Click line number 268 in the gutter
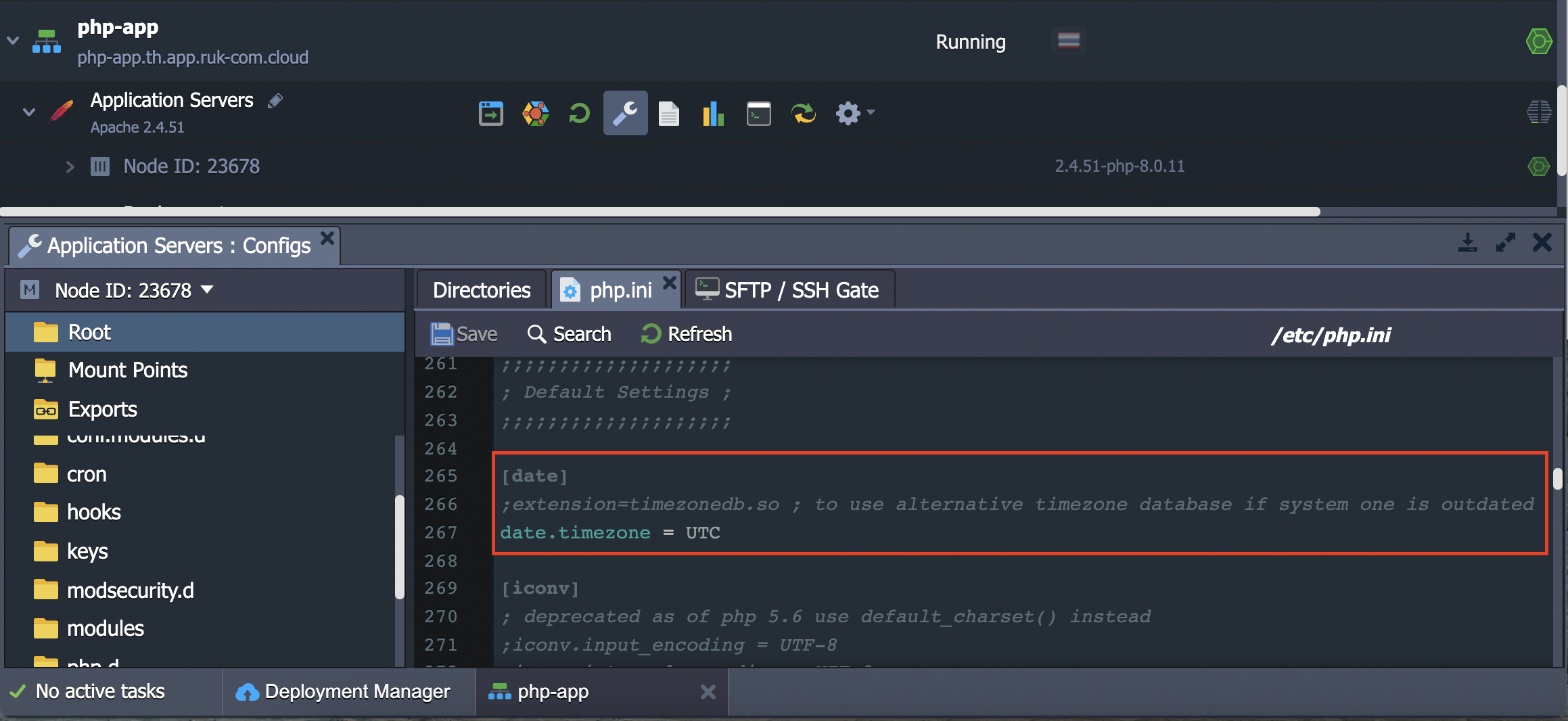The height and width of the screenshot is (721, 1568). (441, 561)
